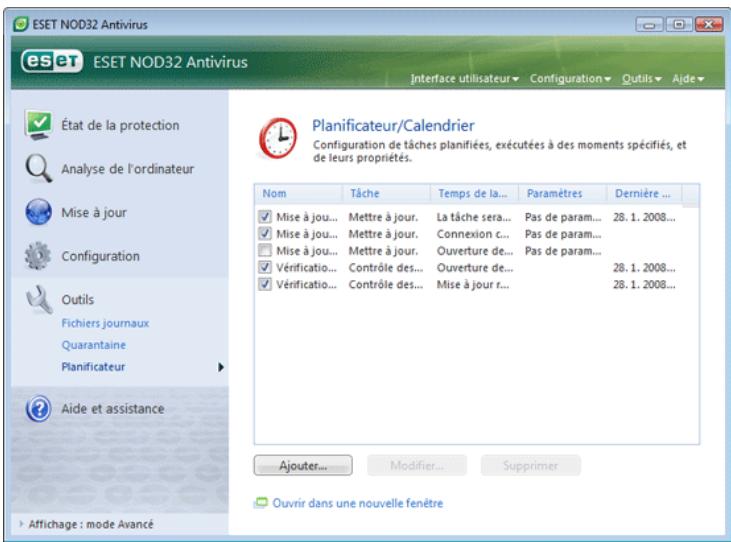Toggle the Affichage mode Avancé expander arrow
Screen dimensions: 731x542
point(21,524)
